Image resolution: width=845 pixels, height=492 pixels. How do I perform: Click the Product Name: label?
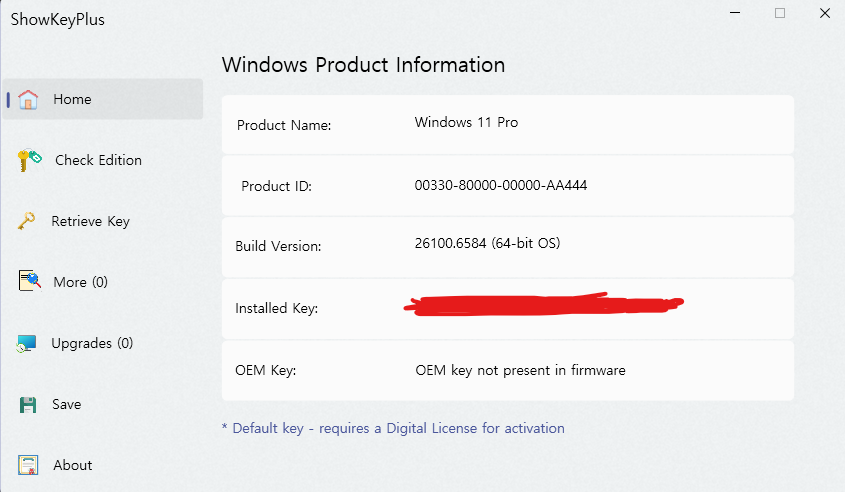coord(284,125)
